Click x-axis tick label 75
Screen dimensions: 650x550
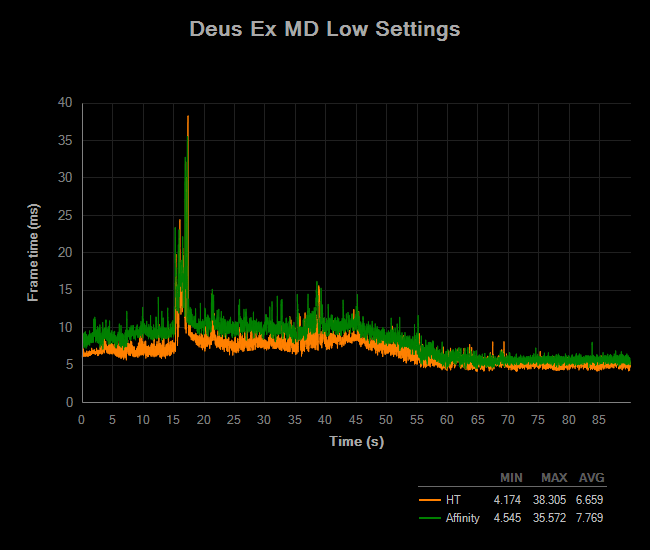click(x=538, y=420)
